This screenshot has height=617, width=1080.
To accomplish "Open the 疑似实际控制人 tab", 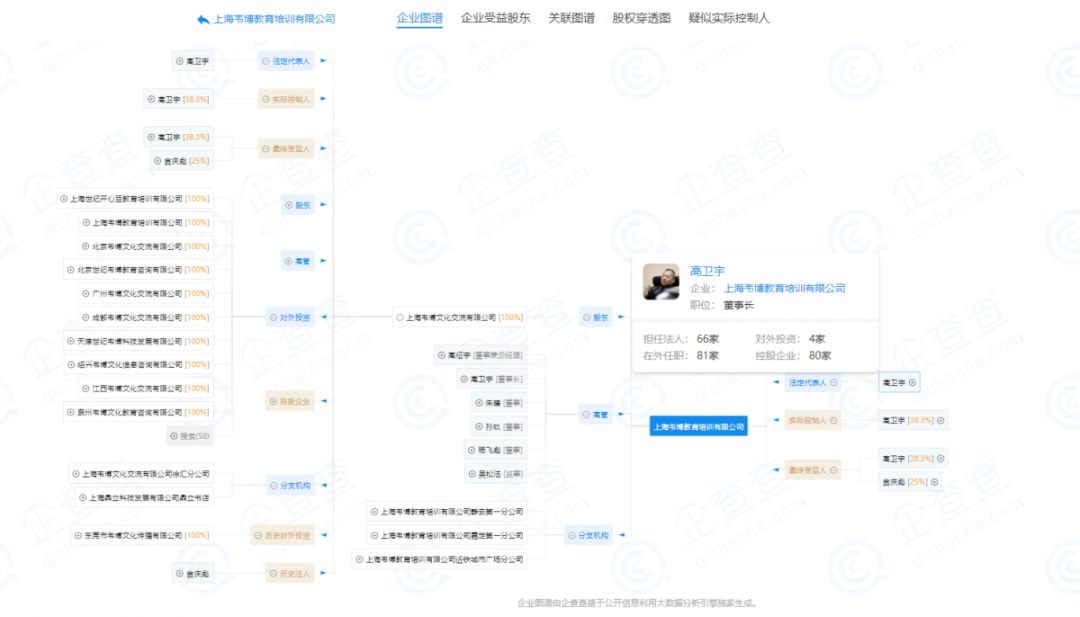I will [x=729, y=18].
